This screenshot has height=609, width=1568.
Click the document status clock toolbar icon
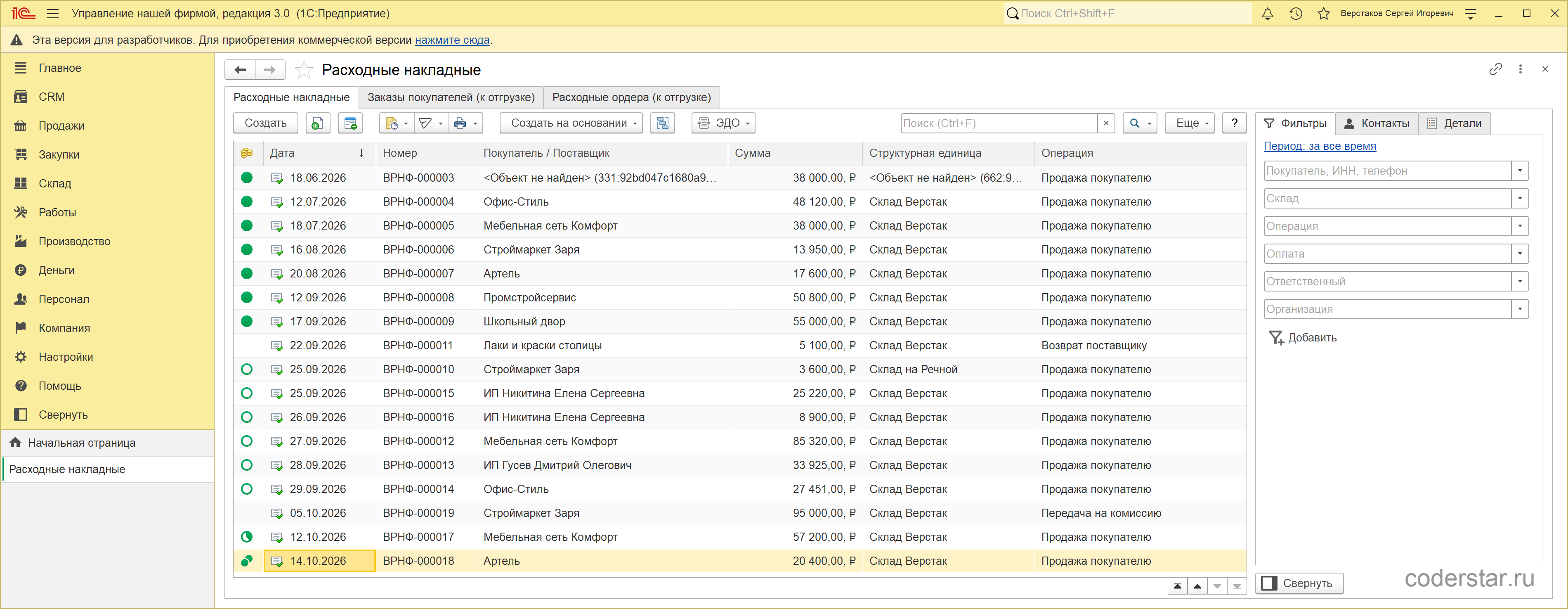pos(396,123)
